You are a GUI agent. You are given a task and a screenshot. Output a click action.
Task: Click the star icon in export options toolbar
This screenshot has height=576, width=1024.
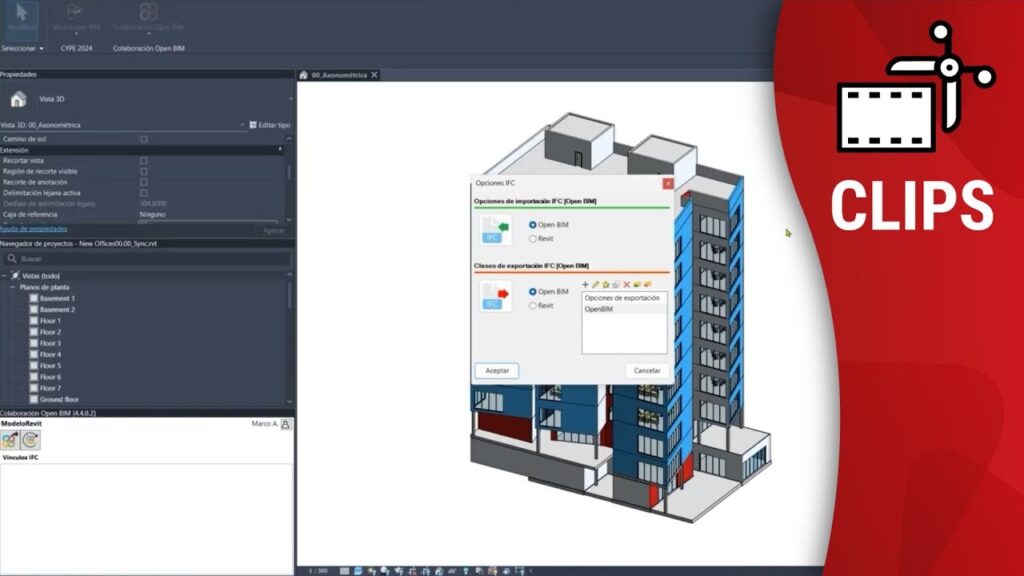606,285
